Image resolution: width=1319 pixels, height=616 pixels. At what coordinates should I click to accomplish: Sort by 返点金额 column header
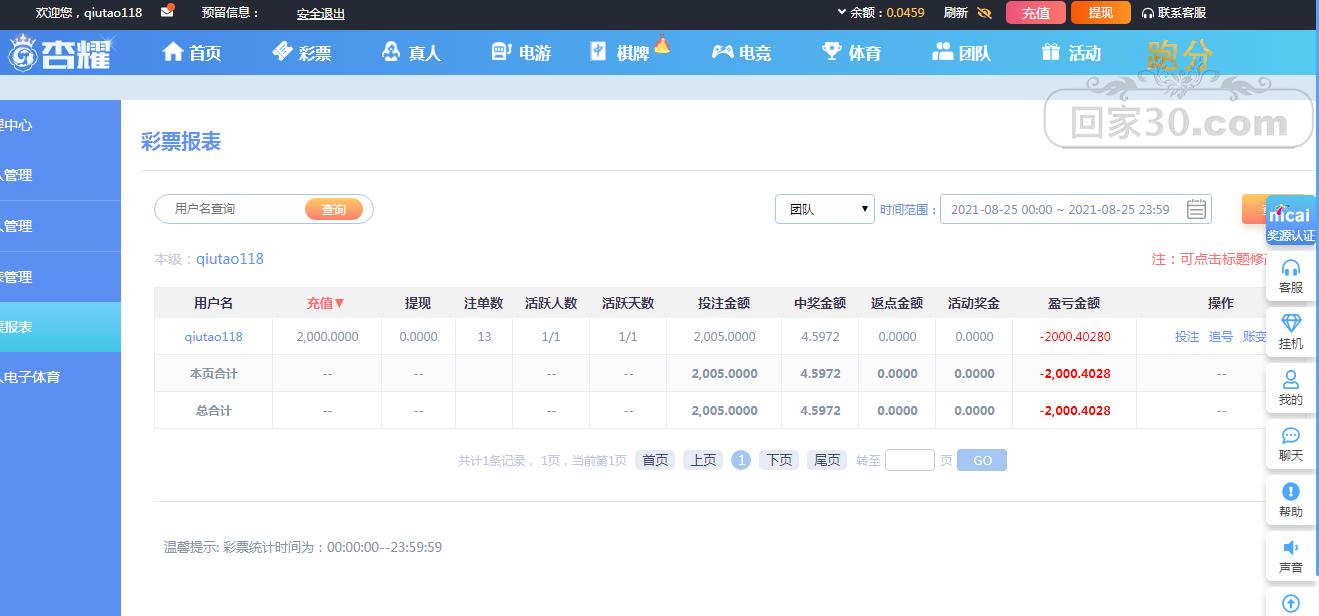tap(897, 303)
